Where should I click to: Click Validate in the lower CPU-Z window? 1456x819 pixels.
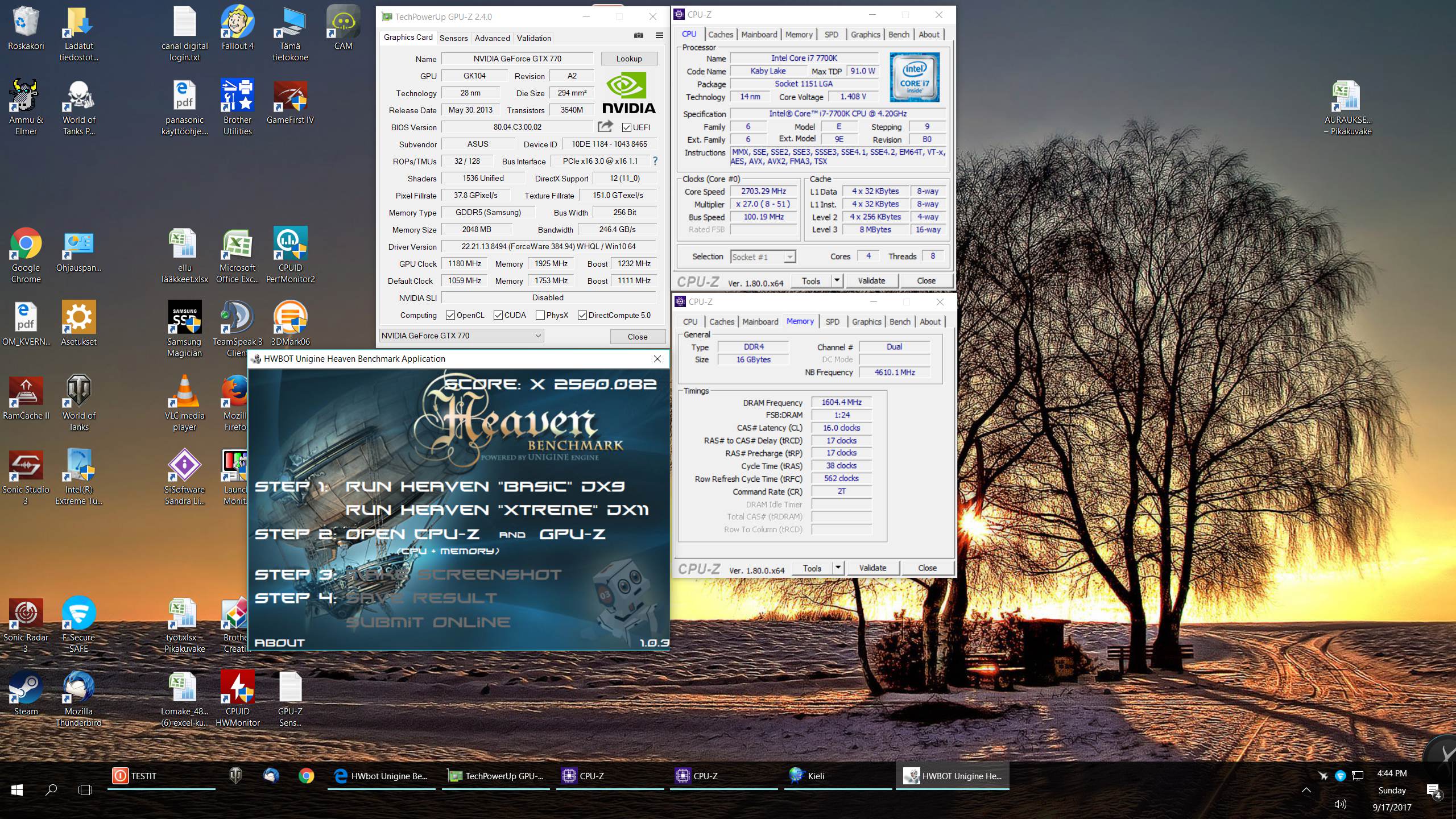pyautogui.click(x=872, y=568)
